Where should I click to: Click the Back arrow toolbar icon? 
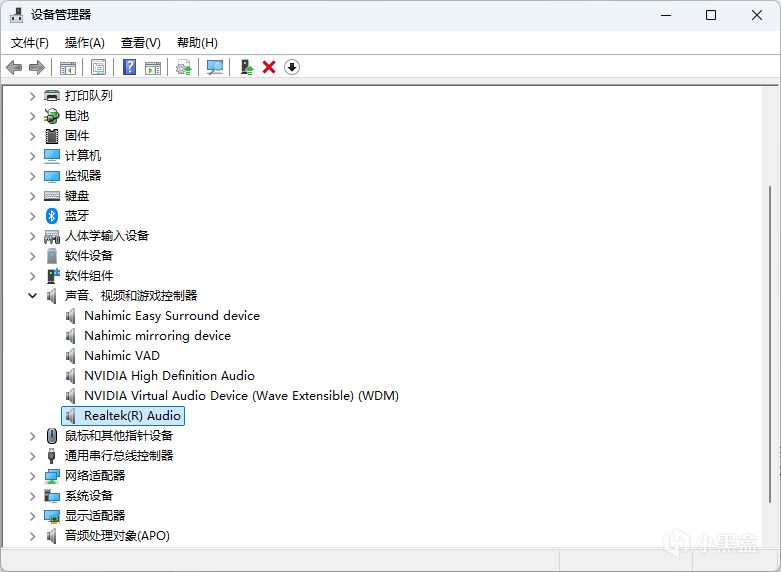pos(14,67)
